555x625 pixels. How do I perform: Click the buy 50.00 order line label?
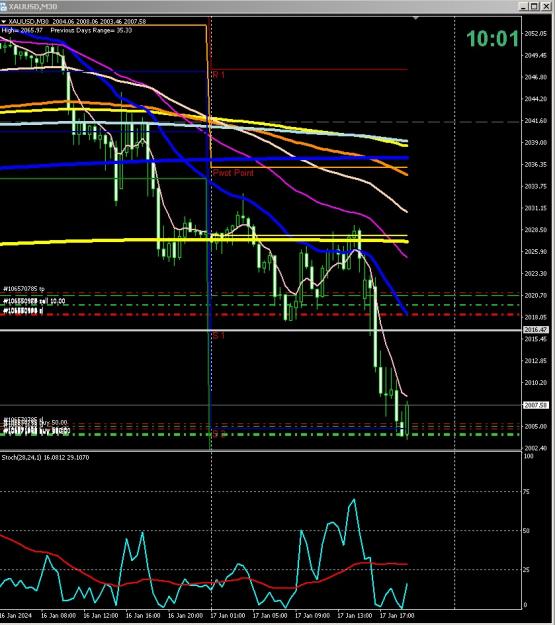tap(36, 422)
